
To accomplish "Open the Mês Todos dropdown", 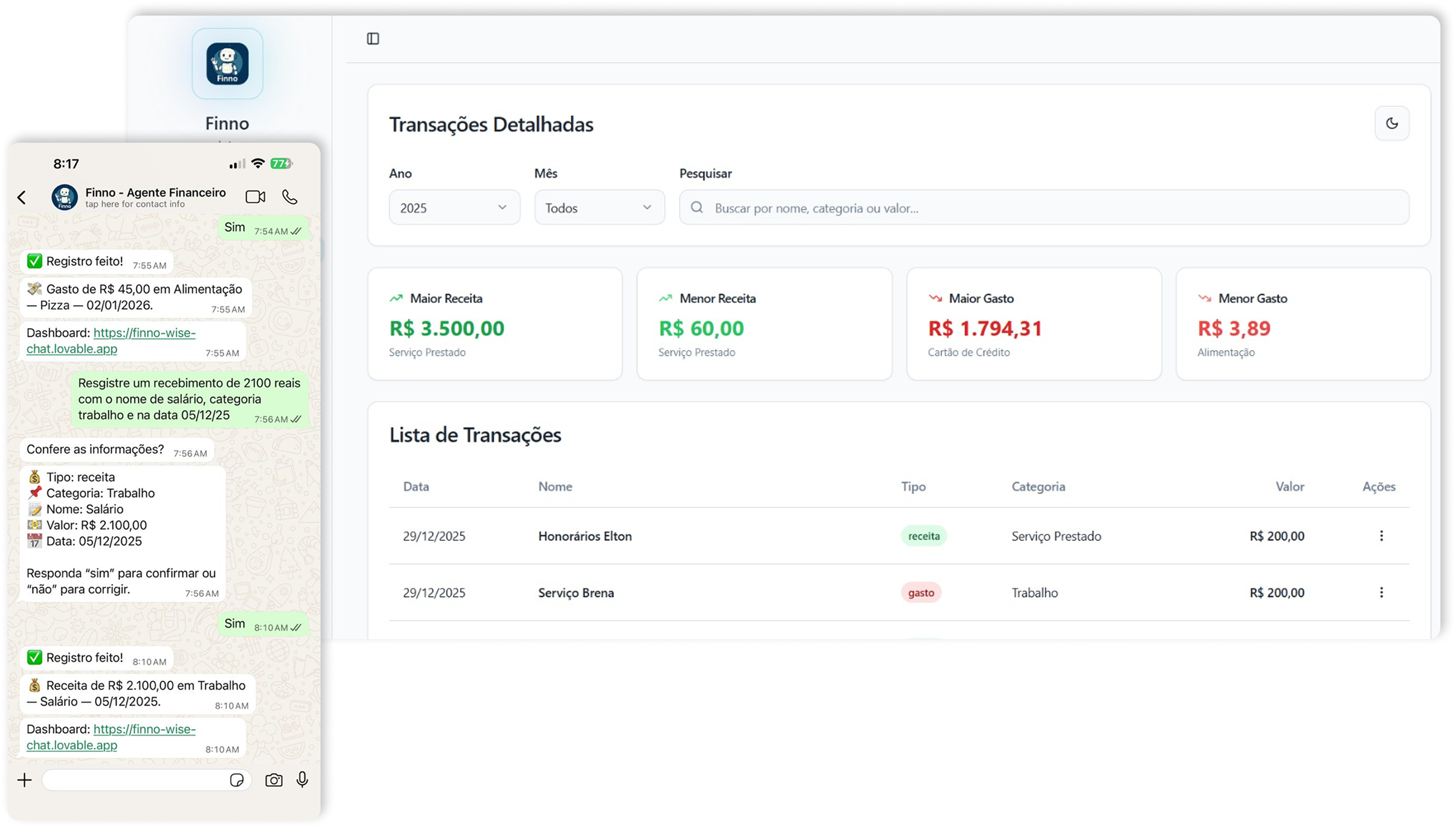I will click(x=599, y=207).
